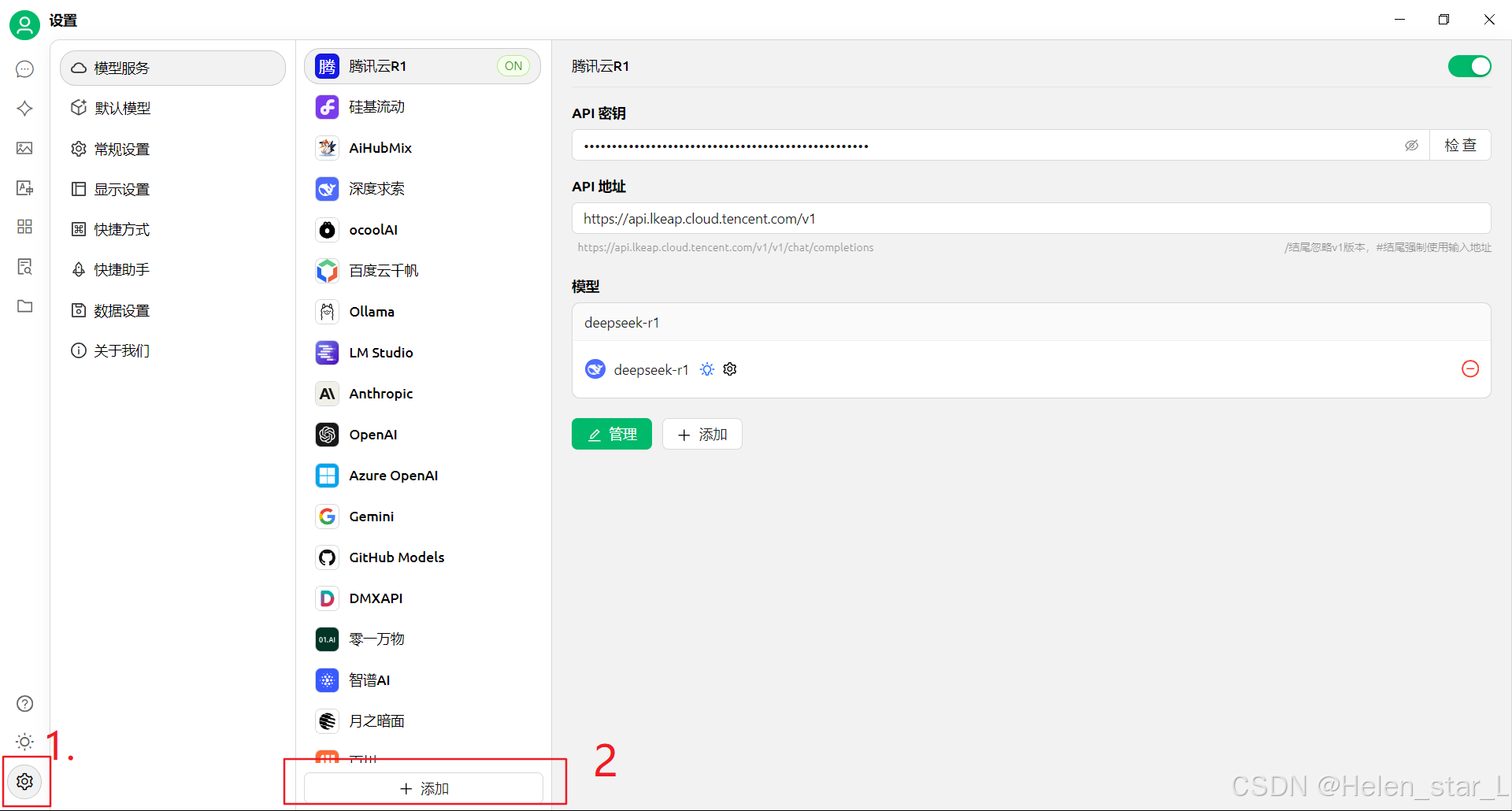Open 默认模型 settings section
The height and width of the screenshot is (811, 1512).
coord(172,108)
